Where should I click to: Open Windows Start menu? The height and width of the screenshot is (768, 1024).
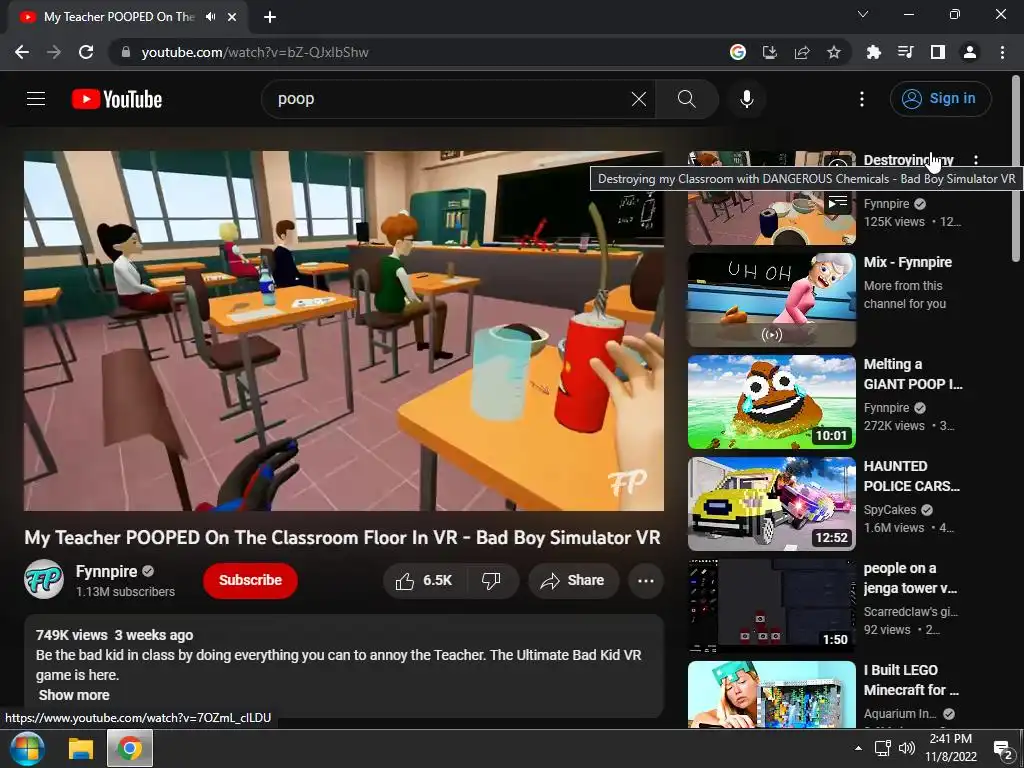click(x=26, y=748)
